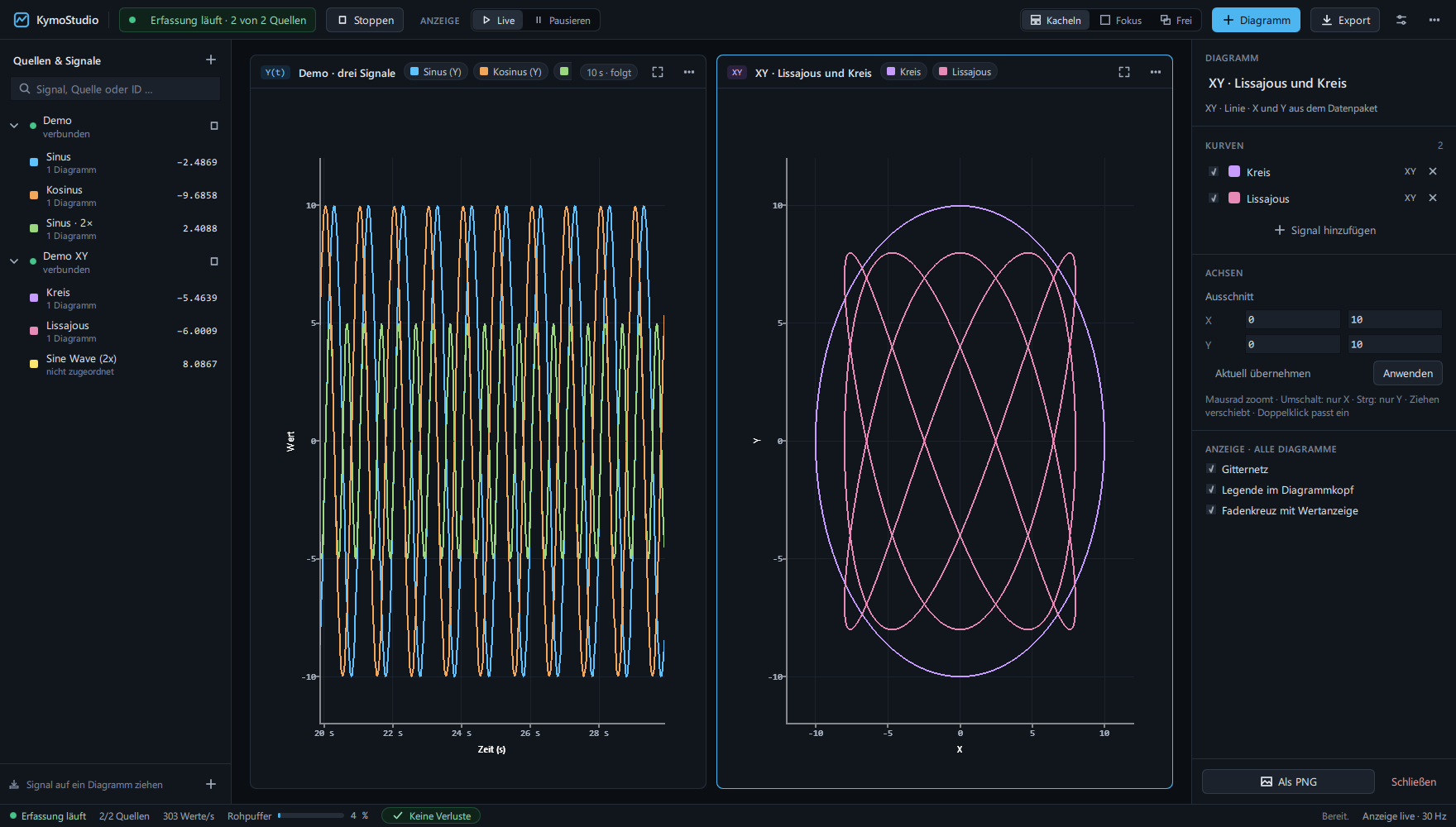This screenshot has width=1456, height=827.
Task: Click the signal search field
Action: pyautogui.click(x=116, y=88)
